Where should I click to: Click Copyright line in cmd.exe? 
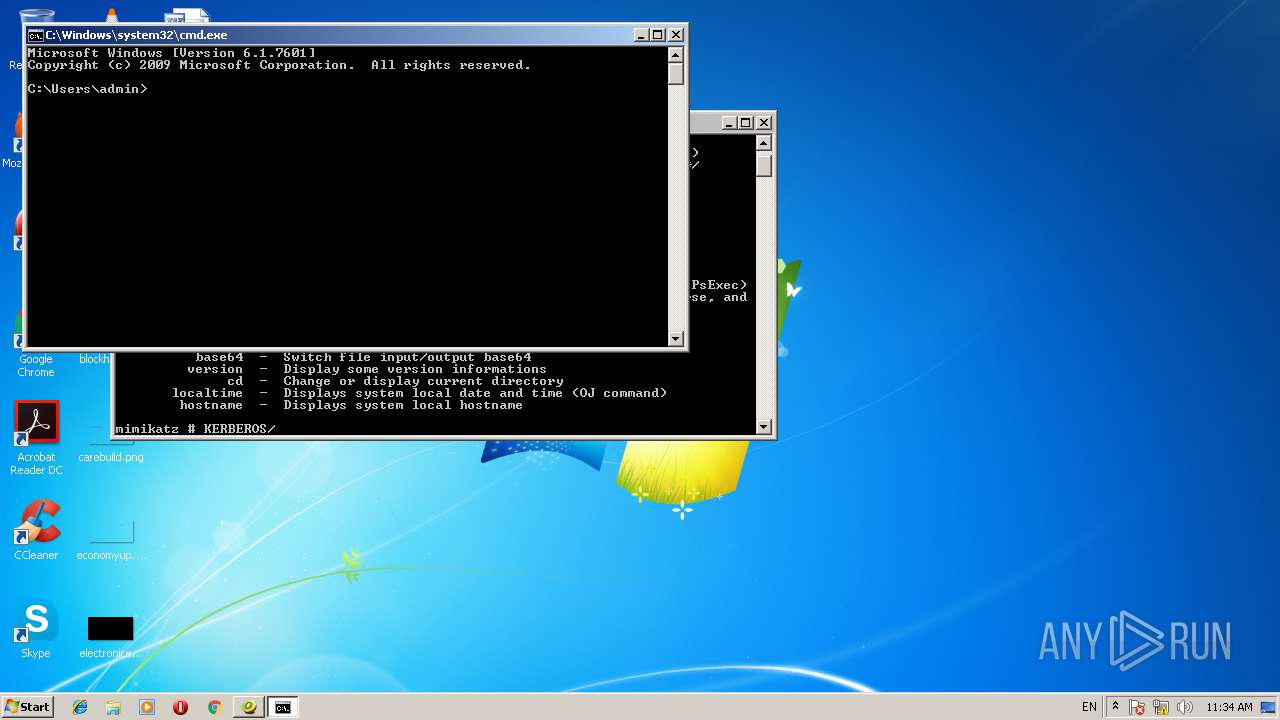tap(279, 65)
